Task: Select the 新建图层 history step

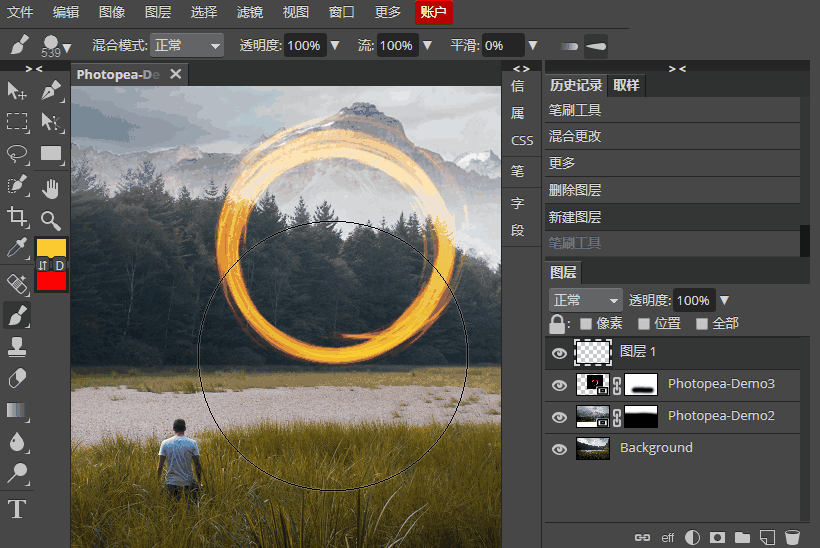Action: tap(673, 216)
